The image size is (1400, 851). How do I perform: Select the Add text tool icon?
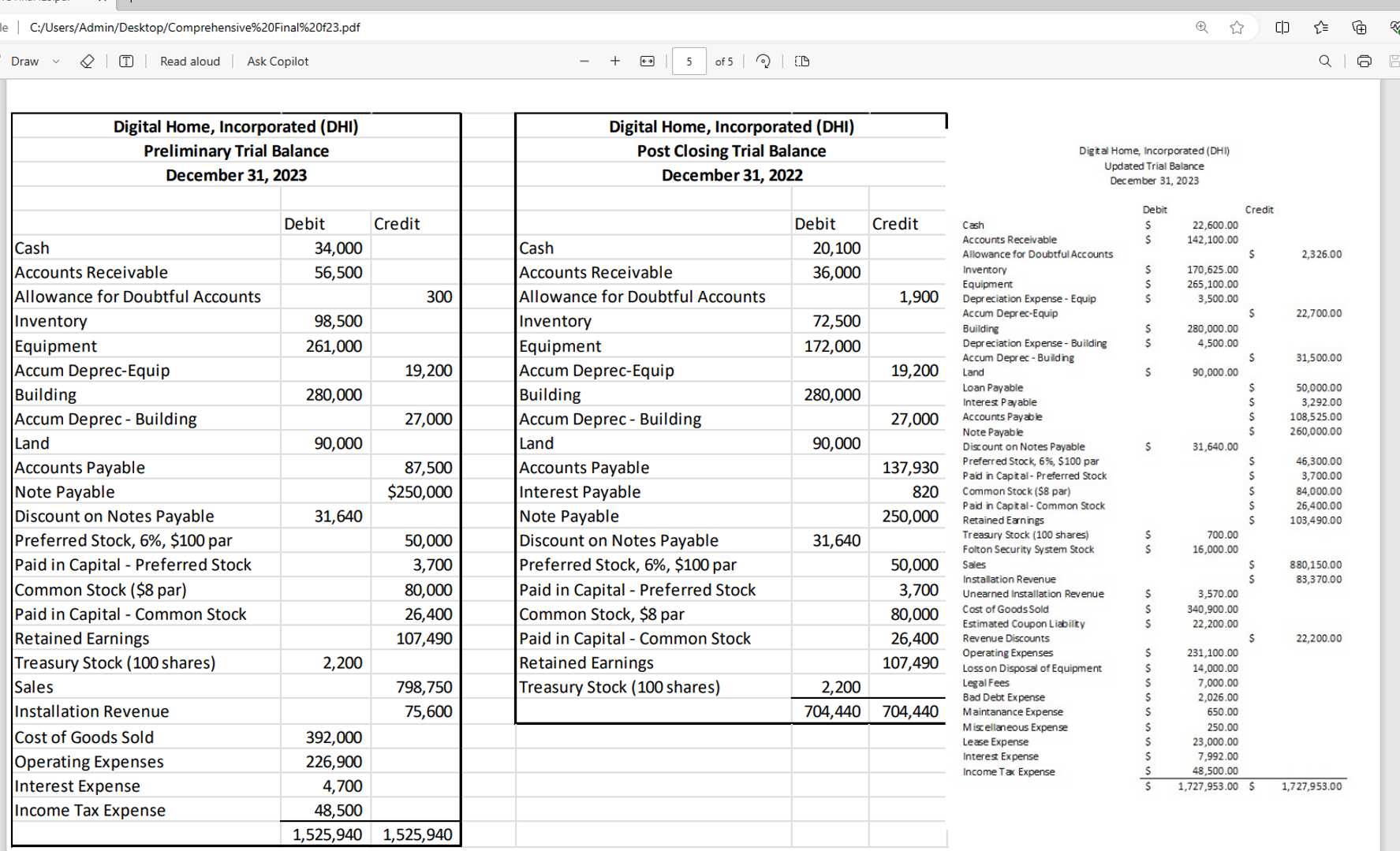[126, 62]
